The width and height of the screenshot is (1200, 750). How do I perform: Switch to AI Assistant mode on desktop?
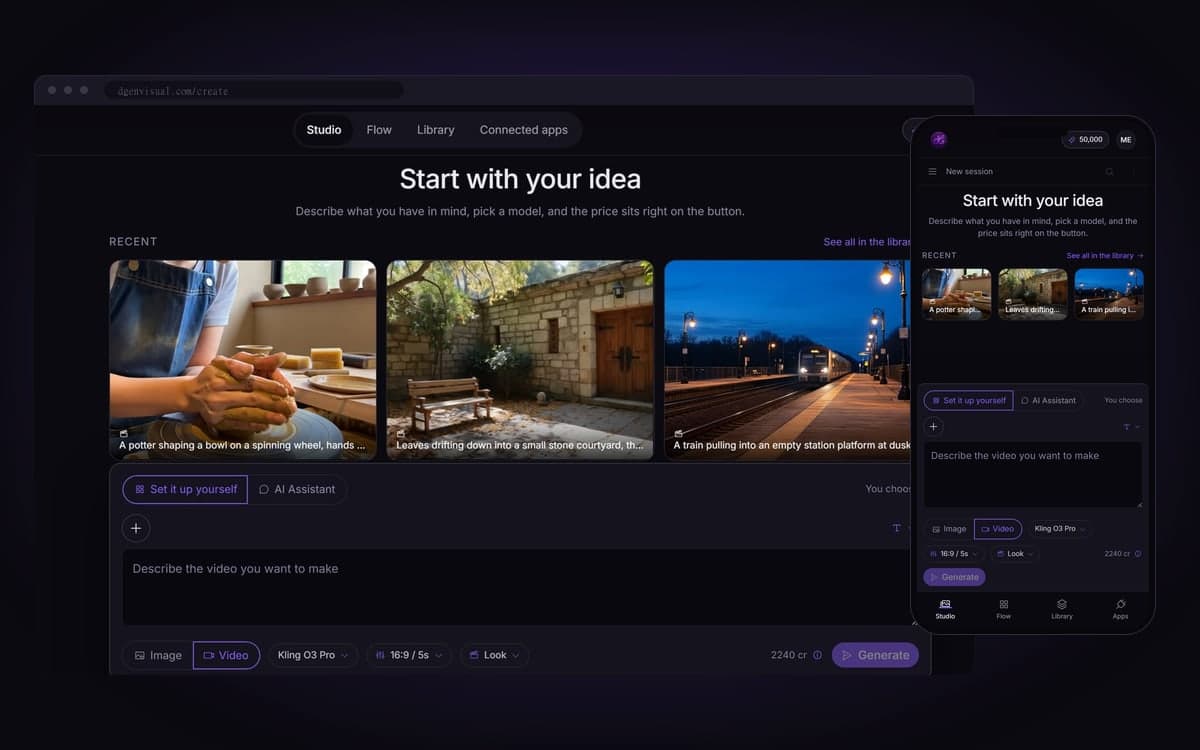click(x=297, y=489)
